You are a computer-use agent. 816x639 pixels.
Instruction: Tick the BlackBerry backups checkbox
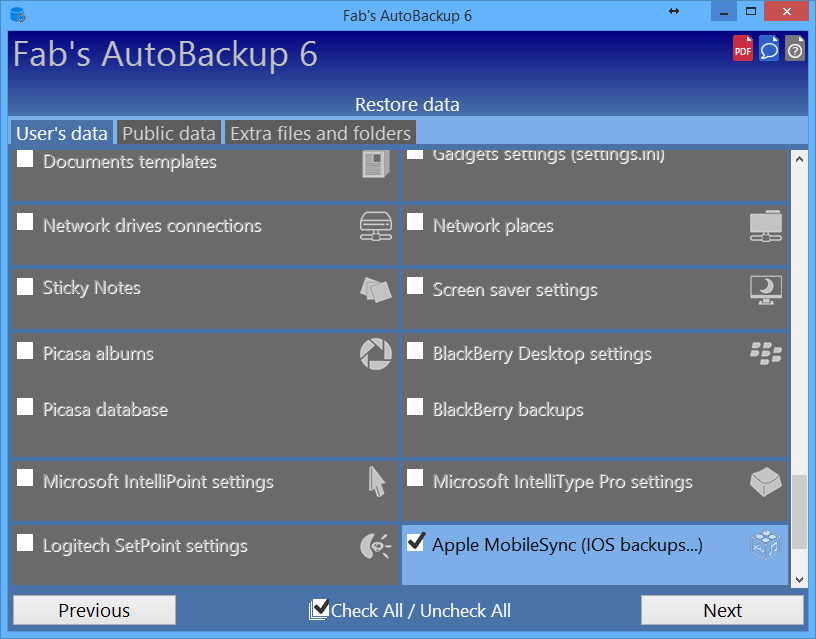pos(415,406)
